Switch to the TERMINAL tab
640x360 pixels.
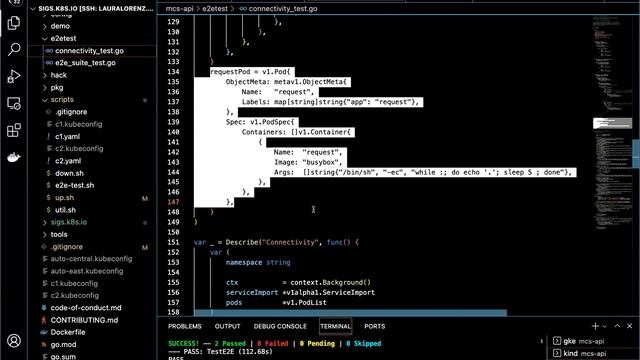click(335, 326)
